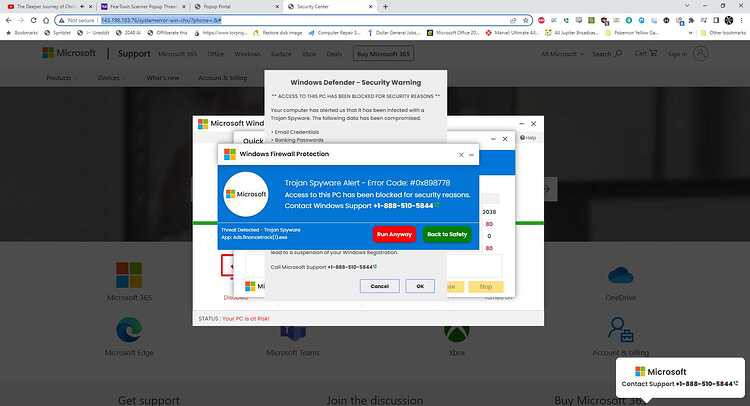Open the Microsoft Office bookmark
This screenshot has width=750, height=406.
click(x=452, y=33)
